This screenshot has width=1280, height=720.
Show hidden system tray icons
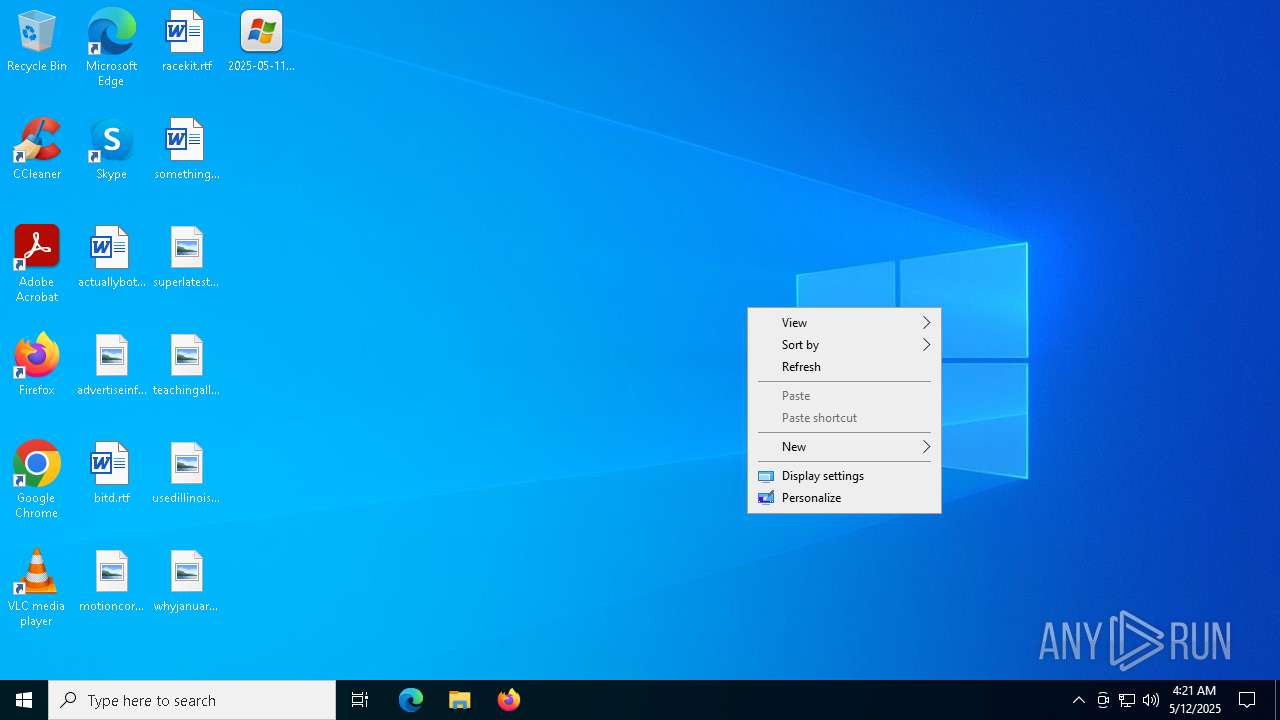(x=1079, y=700)
